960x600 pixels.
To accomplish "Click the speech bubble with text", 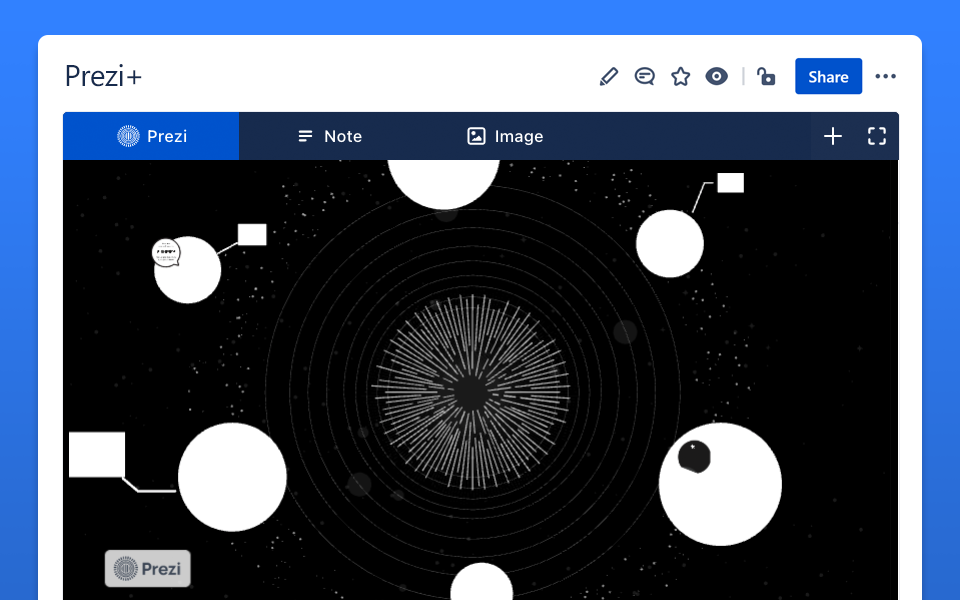I will coord(166,253).
